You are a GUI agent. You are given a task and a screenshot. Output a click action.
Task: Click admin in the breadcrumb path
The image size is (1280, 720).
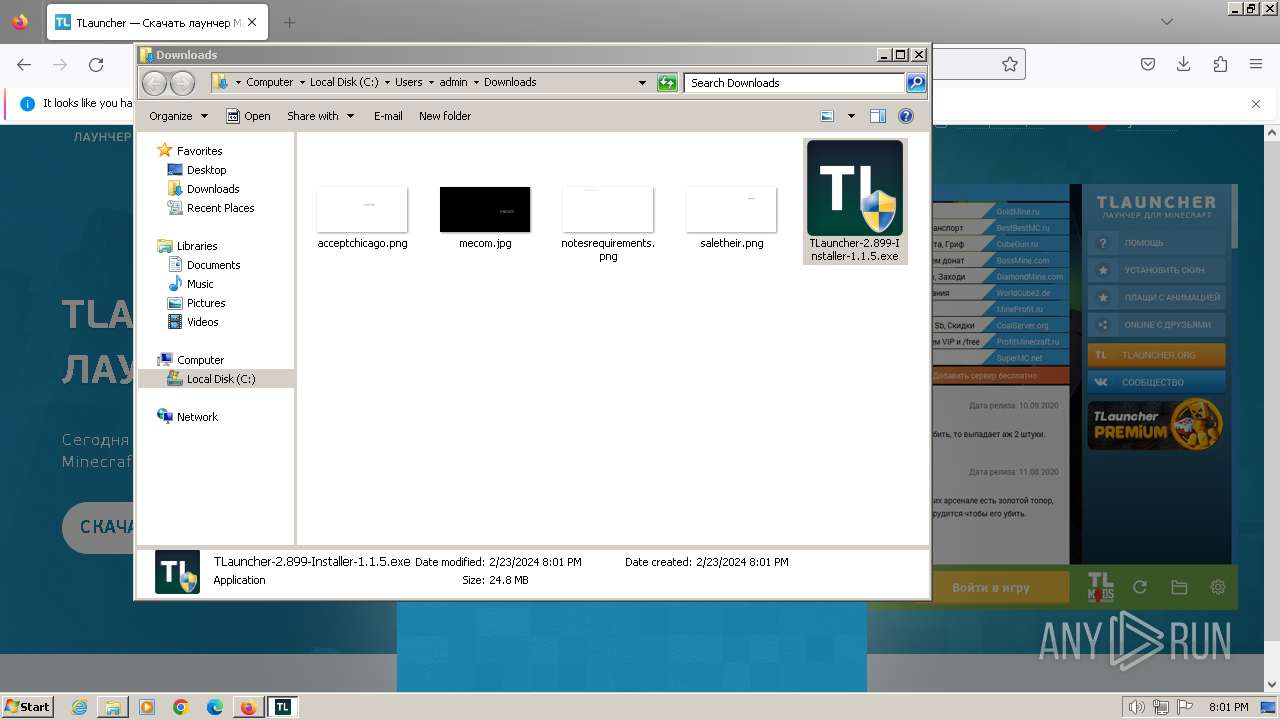click(x=453, y=83)
